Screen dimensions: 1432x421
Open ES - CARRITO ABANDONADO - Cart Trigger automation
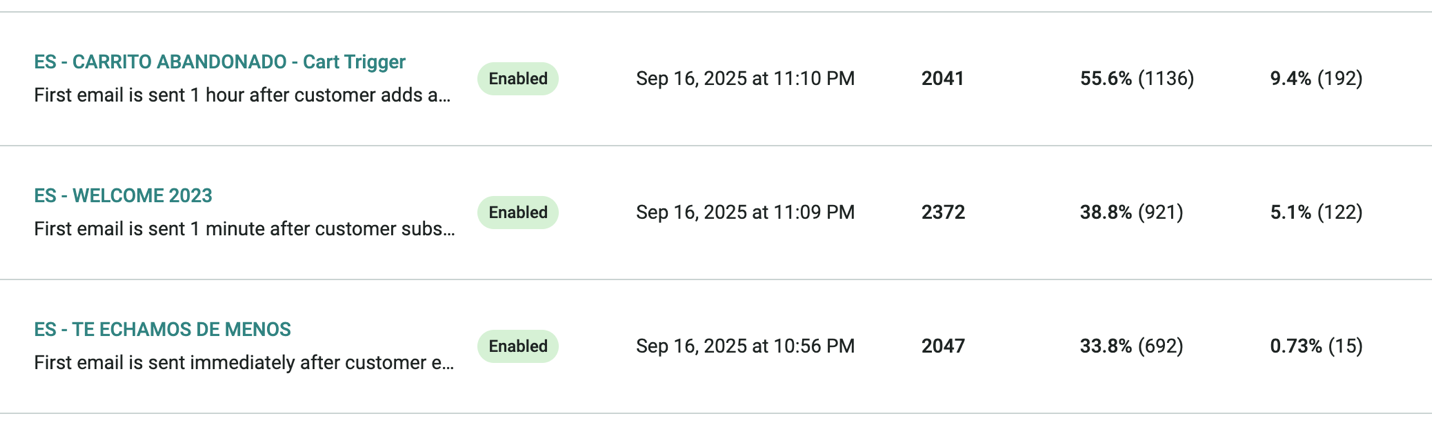pyautogui.click(x=220, y=62)
